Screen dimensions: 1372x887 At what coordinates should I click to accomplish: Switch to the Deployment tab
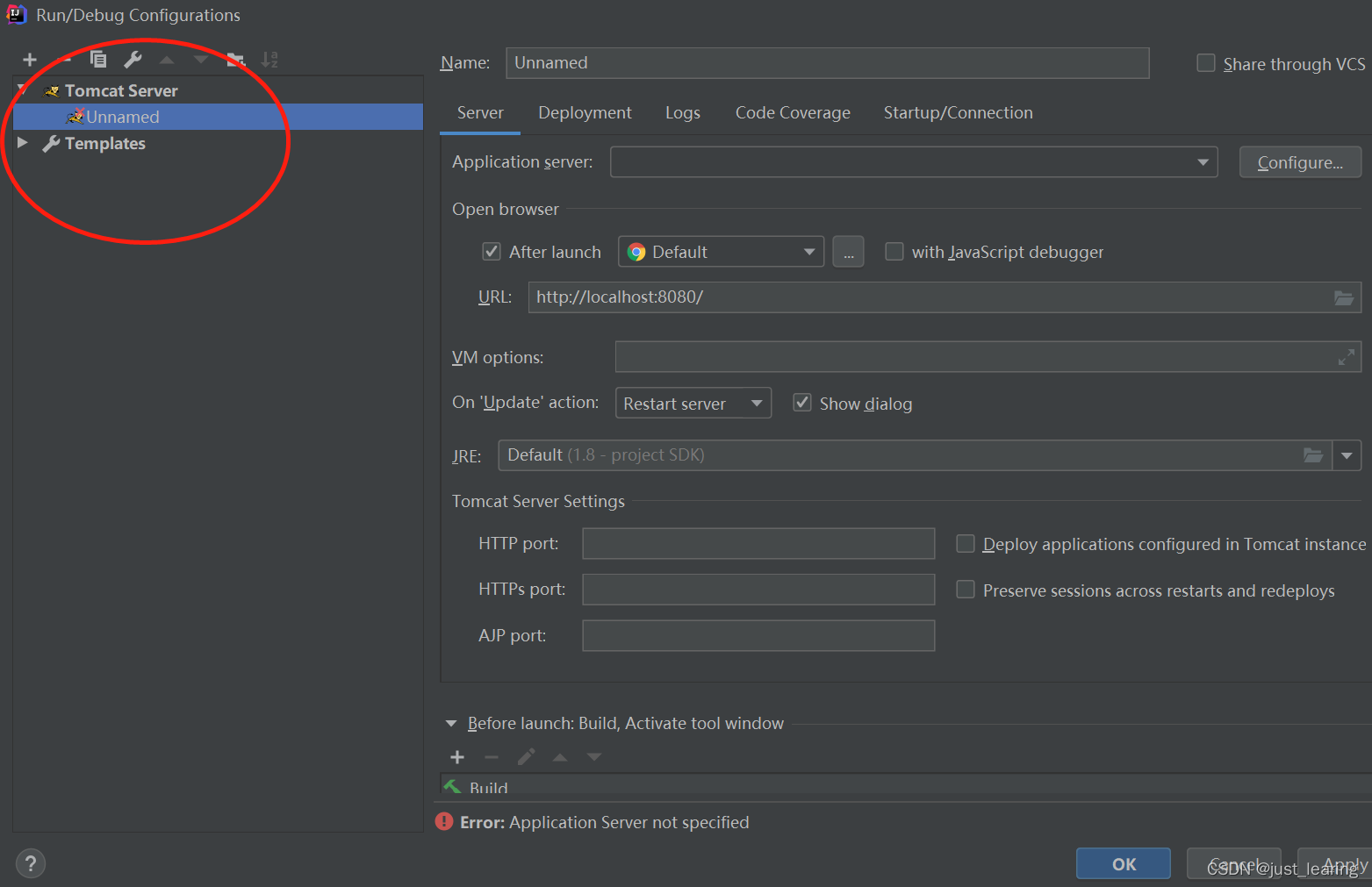(585, 113)
